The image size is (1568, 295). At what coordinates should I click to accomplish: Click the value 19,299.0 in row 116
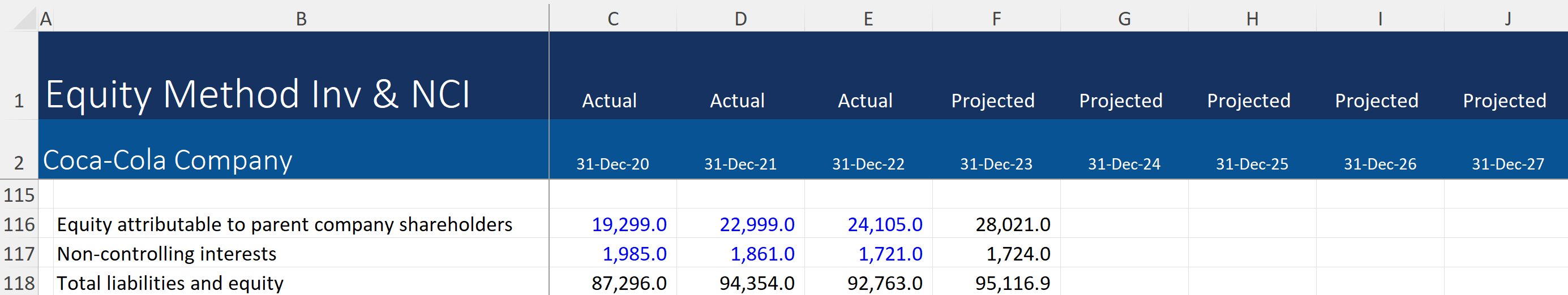(629, 224)
